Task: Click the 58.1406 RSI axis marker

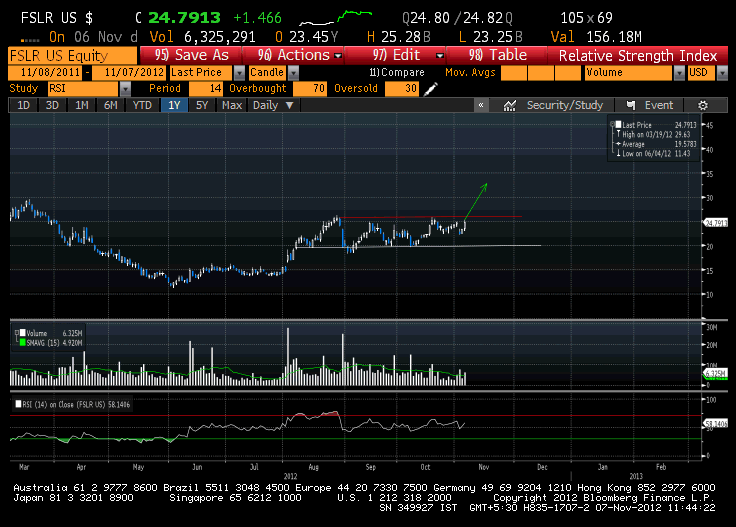Action: tap(715, 424)
